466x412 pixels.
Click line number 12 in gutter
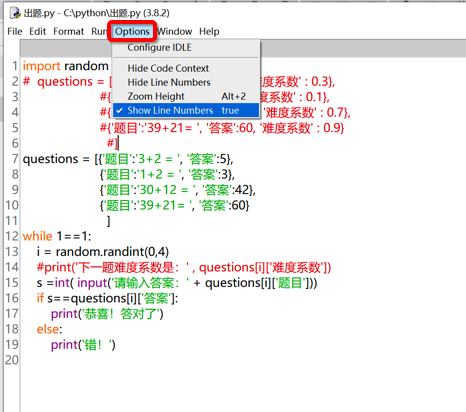point(12,236)
